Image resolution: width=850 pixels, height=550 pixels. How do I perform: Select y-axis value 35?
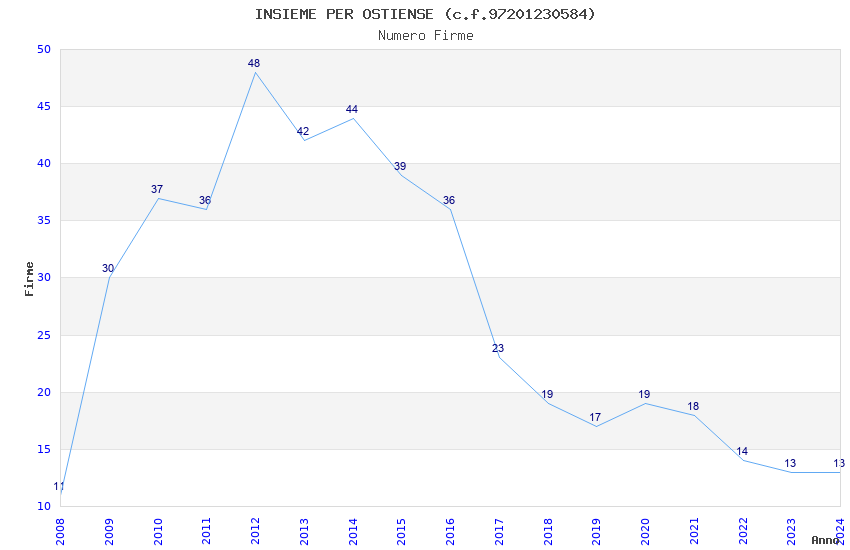pyautogui.click(x=44, y=220)
